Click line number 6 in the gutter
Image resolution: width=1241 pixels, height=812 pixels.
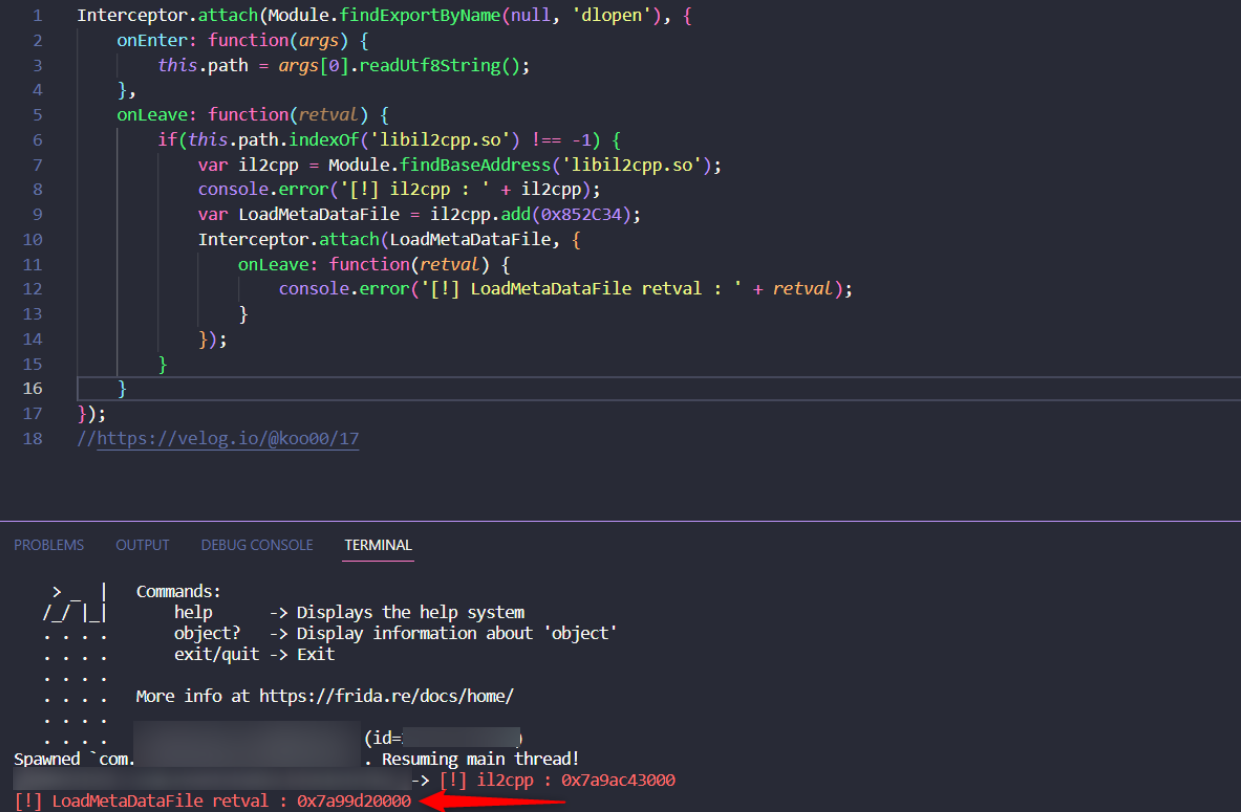click(37, 140)
